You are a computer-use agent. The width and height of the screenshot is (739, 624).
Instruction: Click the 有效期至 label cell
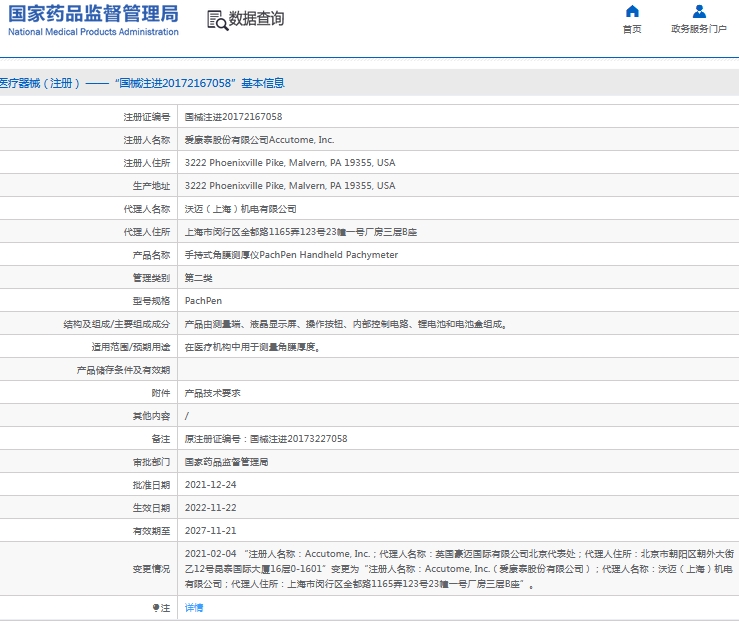pos(151,531)
